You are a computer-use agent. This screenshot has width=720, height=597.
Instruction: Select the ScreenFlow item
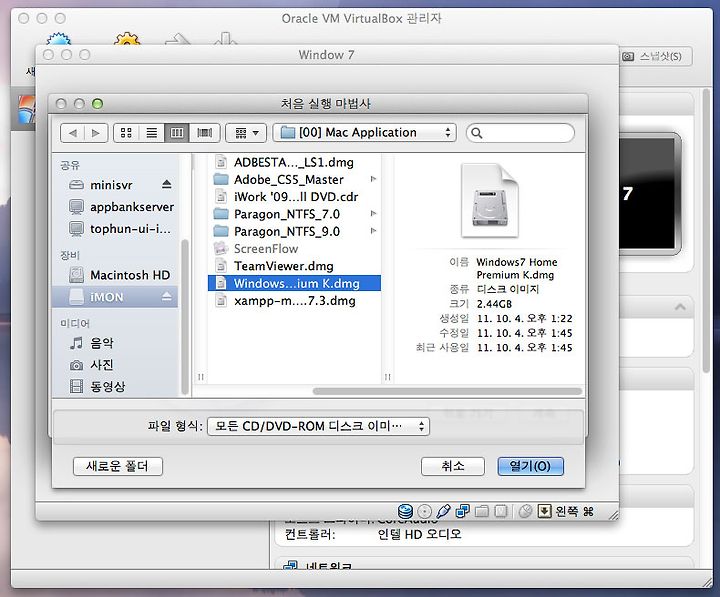pos(294,248)
